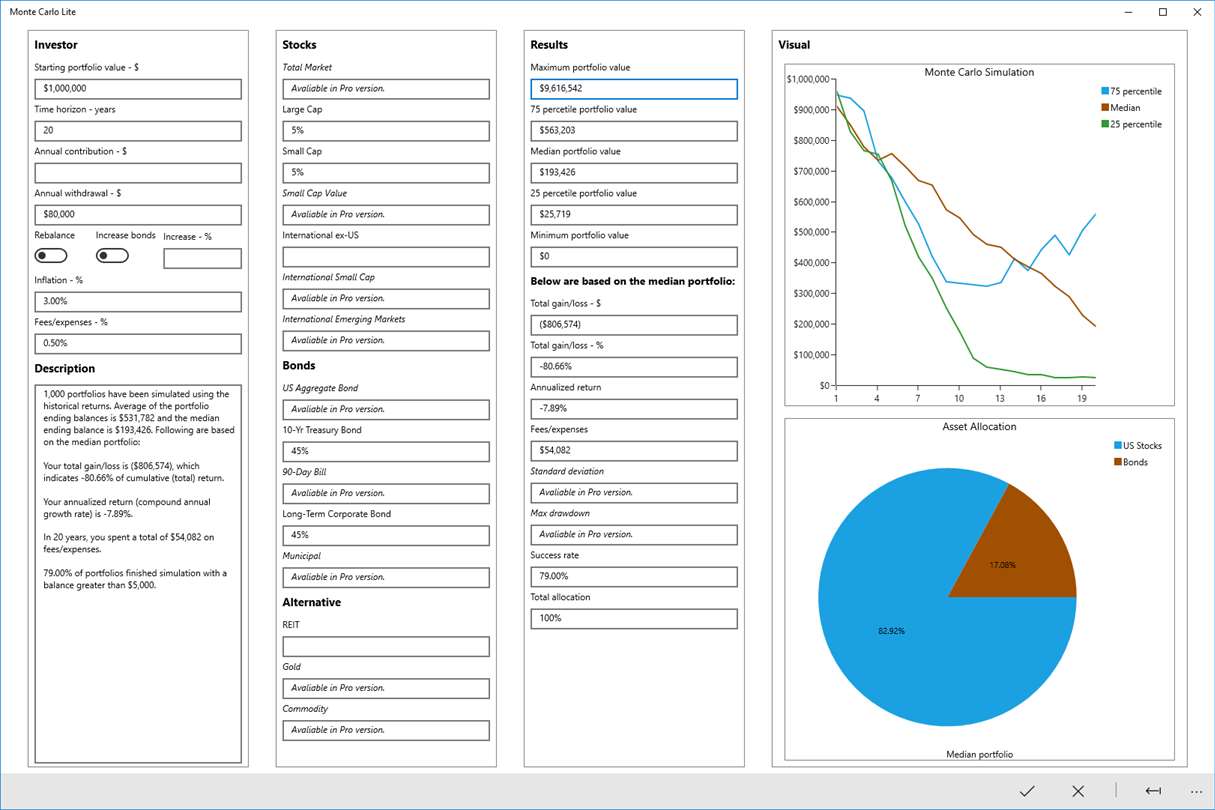
Task: Click the Increase percent input field
Action: (203, 259)
